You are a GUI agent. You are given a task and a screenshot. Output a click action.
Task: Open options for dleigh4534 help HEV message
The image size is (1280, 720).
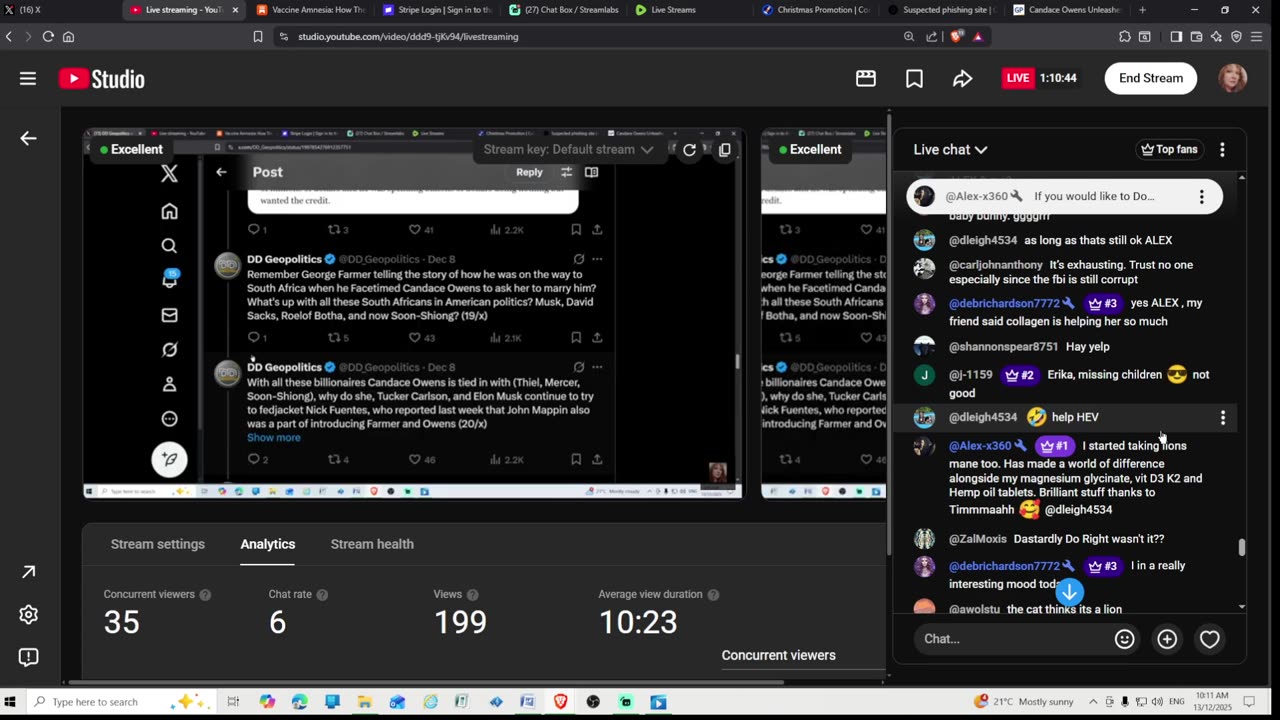point(1222,417)
